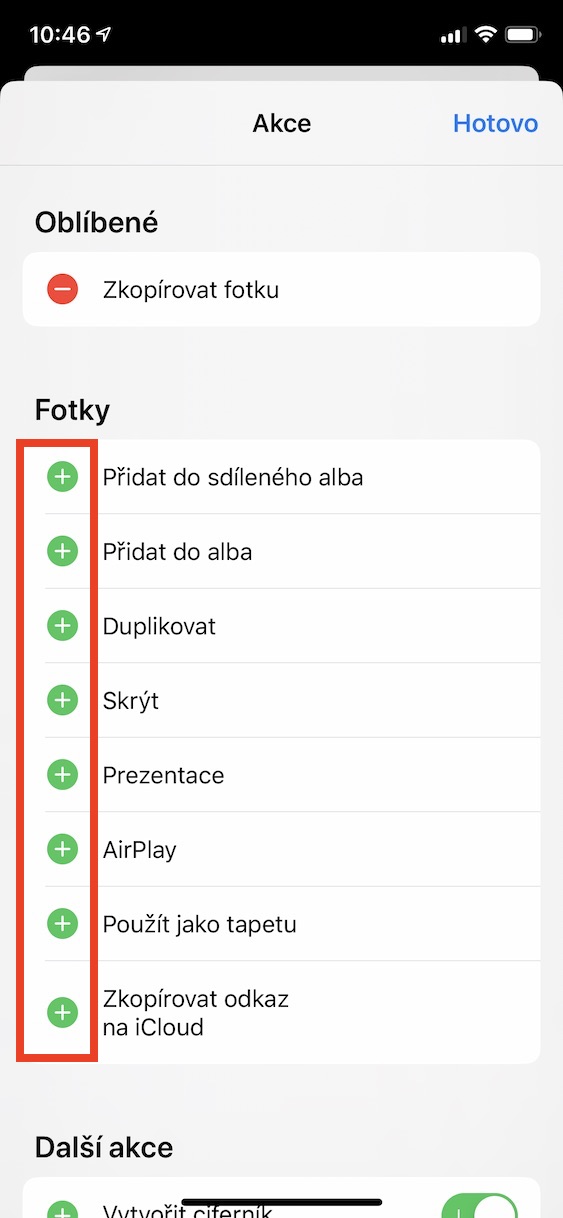Tap the battery indicator in status bar
Screen dimensions: 563x1218
click(x=524, y=35)
